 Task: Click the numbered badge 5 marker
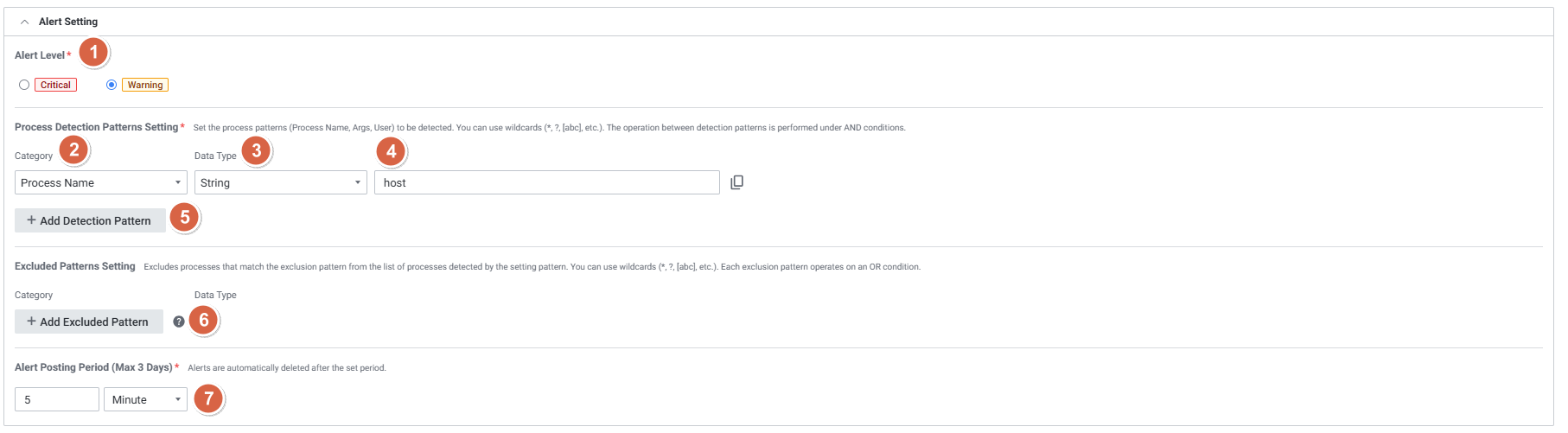[x=184, y=218]
